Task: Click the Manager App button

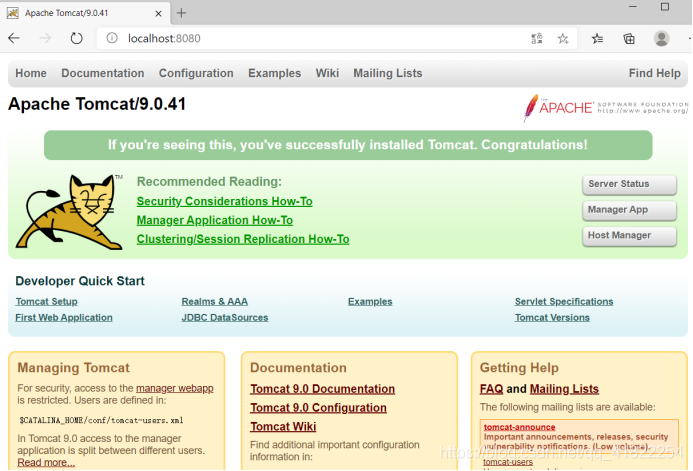Action: coord(629,210)
